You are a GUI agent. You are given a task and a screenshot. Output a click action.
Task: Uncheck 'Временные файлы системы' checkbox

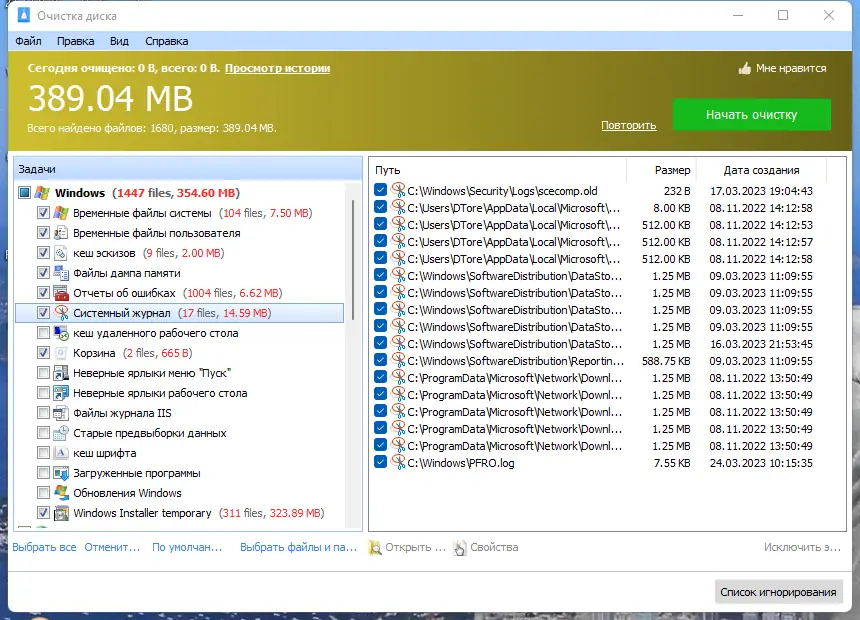[43, 213]
